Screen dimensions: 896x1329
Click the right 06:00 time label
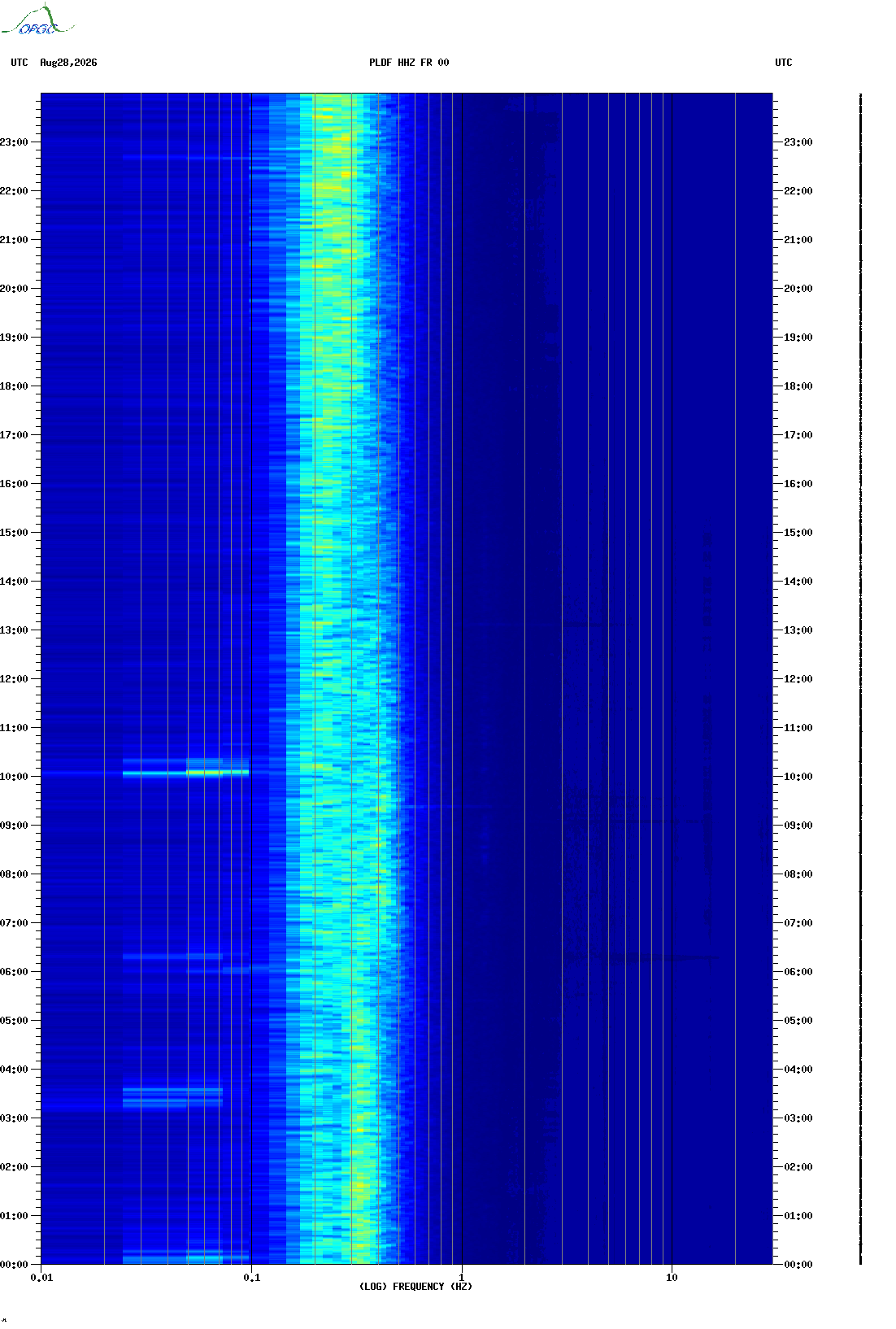[798, 972]
